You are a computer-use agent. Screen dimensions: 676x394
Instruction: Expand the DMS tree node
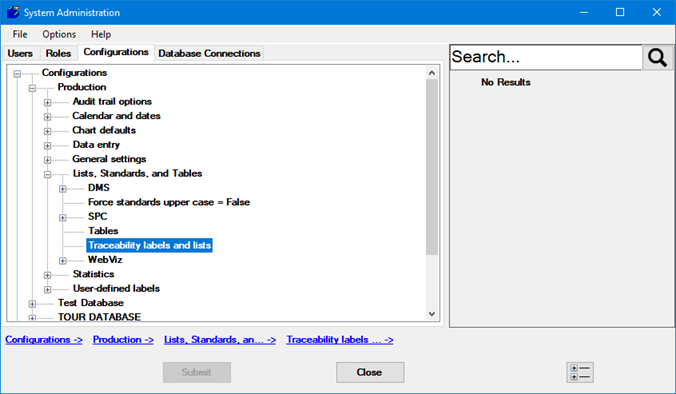point(63,189)
